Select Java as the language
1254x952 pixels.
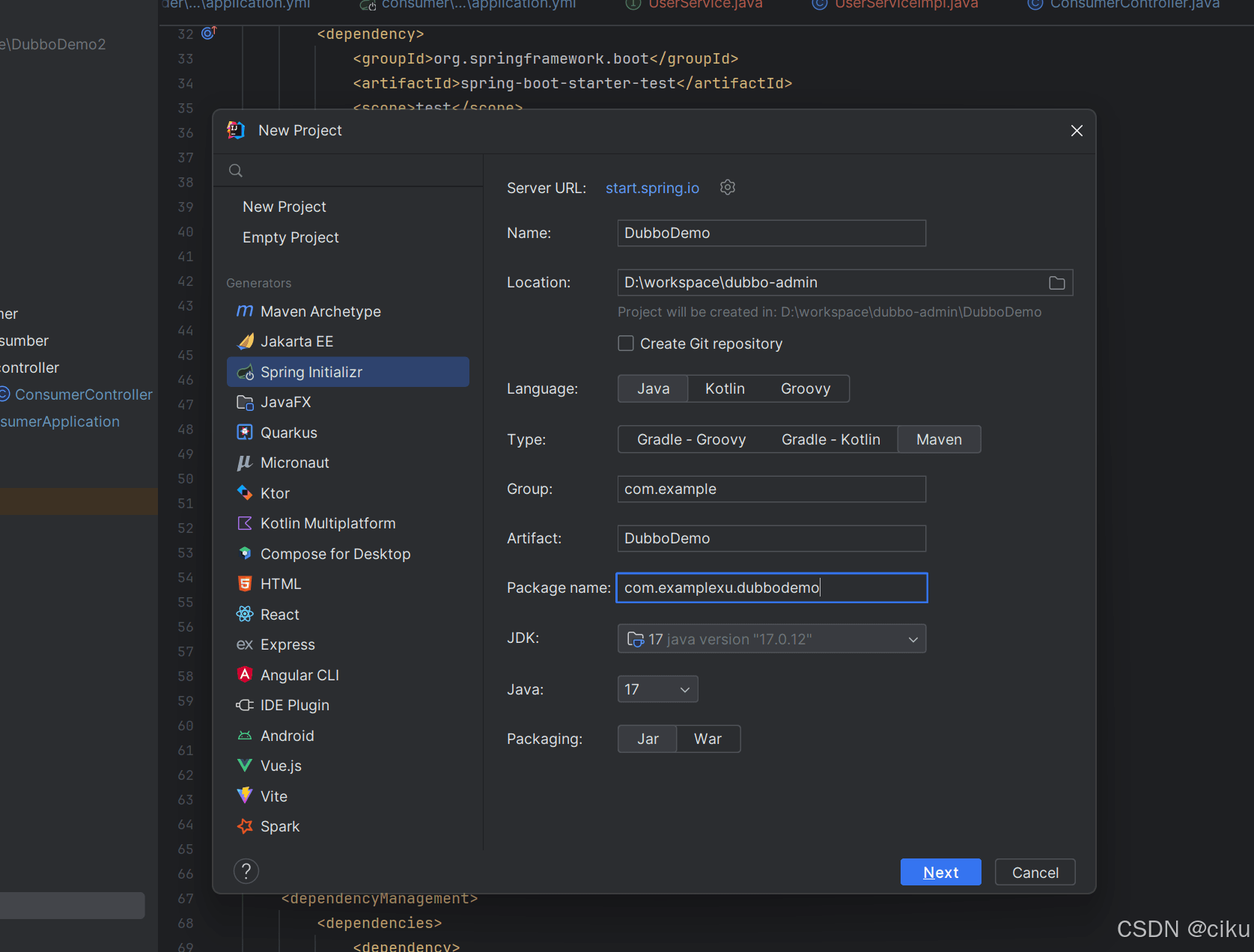[x=653, y=388]
